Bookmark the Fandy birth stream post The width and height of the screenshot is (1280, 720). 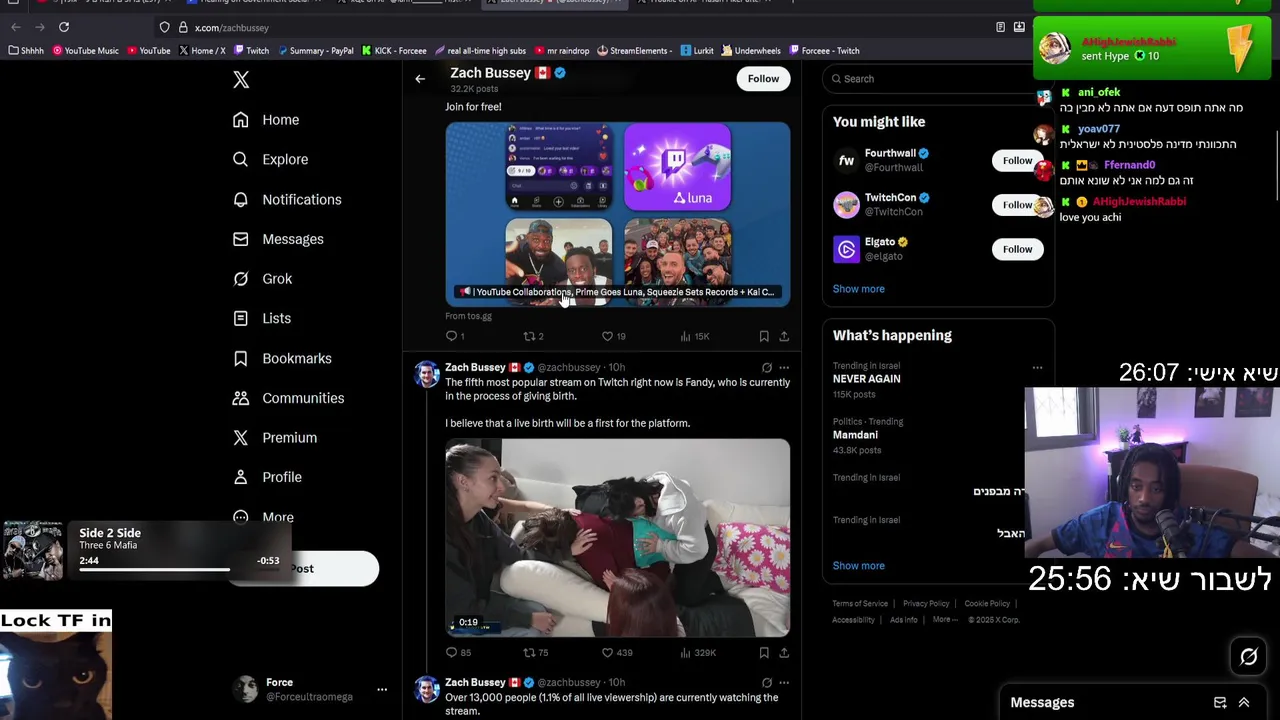click(764, 652)
